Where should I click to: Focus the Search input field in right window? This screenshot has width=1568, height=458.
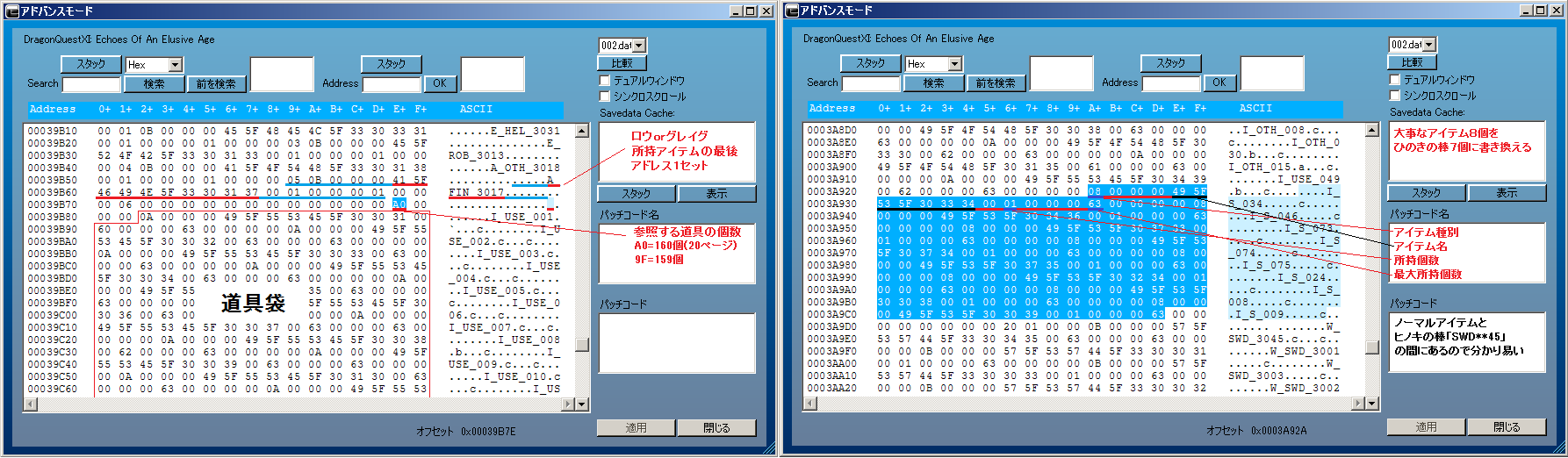pos(871,83)
